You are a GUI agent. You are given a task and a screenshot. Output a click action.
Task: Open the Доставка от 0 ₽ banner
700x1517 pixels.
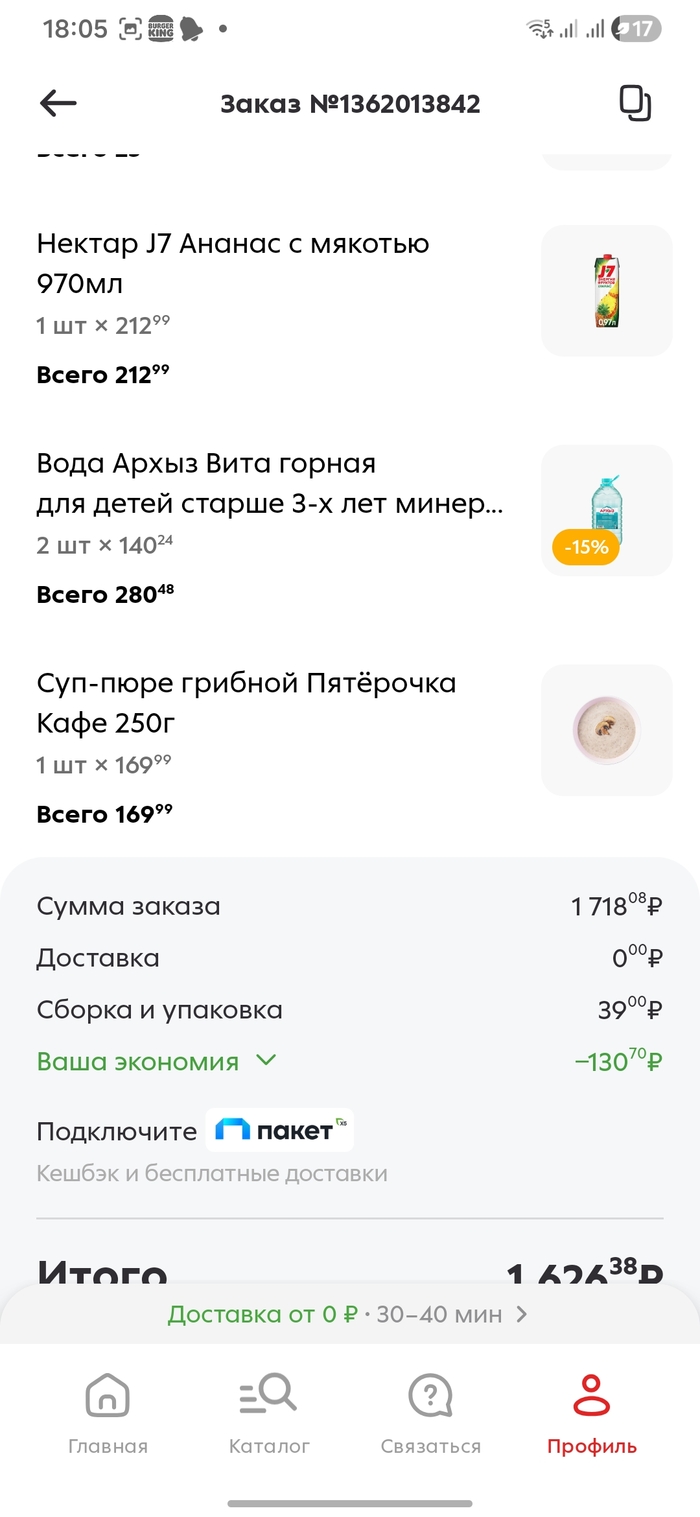coord(335,1314)
